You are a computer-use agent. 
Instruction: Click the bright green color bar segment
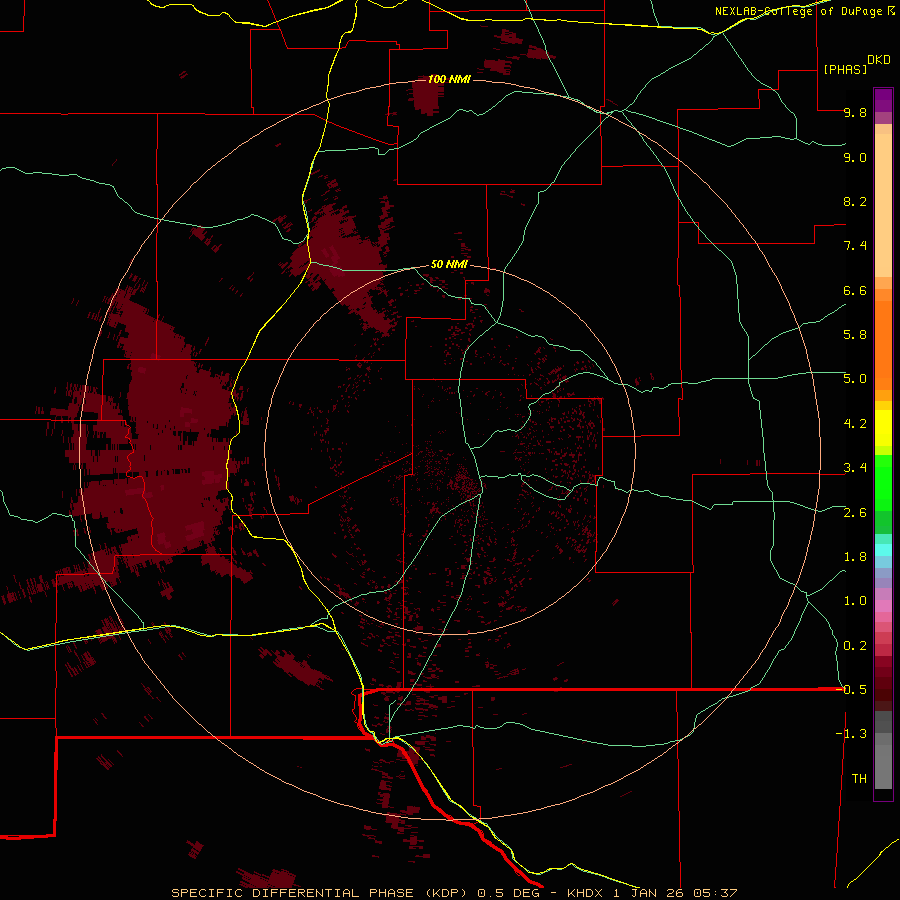[x=883, y=483]
